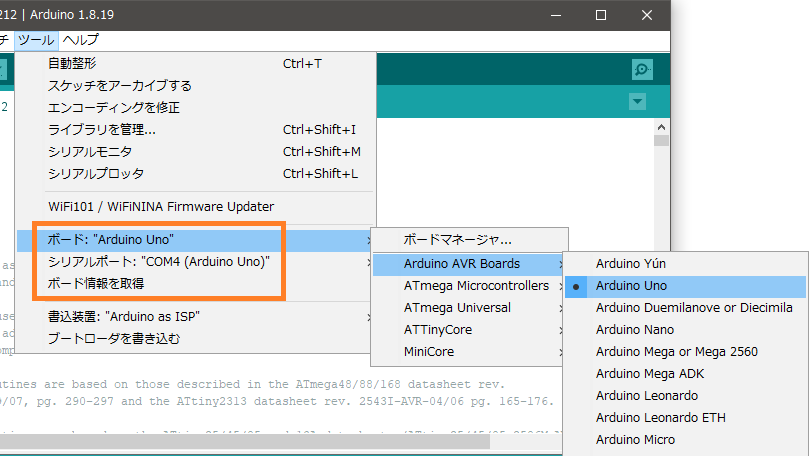812x456 pixels.
Task: Click ブートローダを書き込む
Action: (195, 339)
